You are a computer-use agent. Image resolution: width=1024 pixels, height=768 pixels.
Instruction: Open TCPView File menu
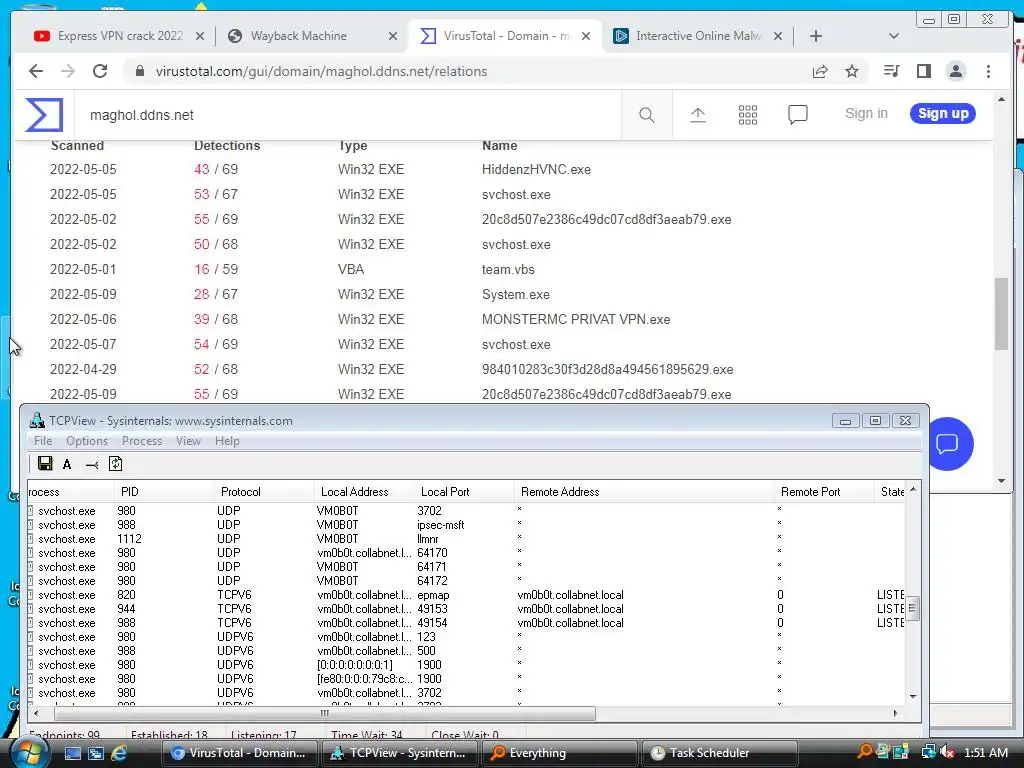pyautogui.click(x=43, y=441)
